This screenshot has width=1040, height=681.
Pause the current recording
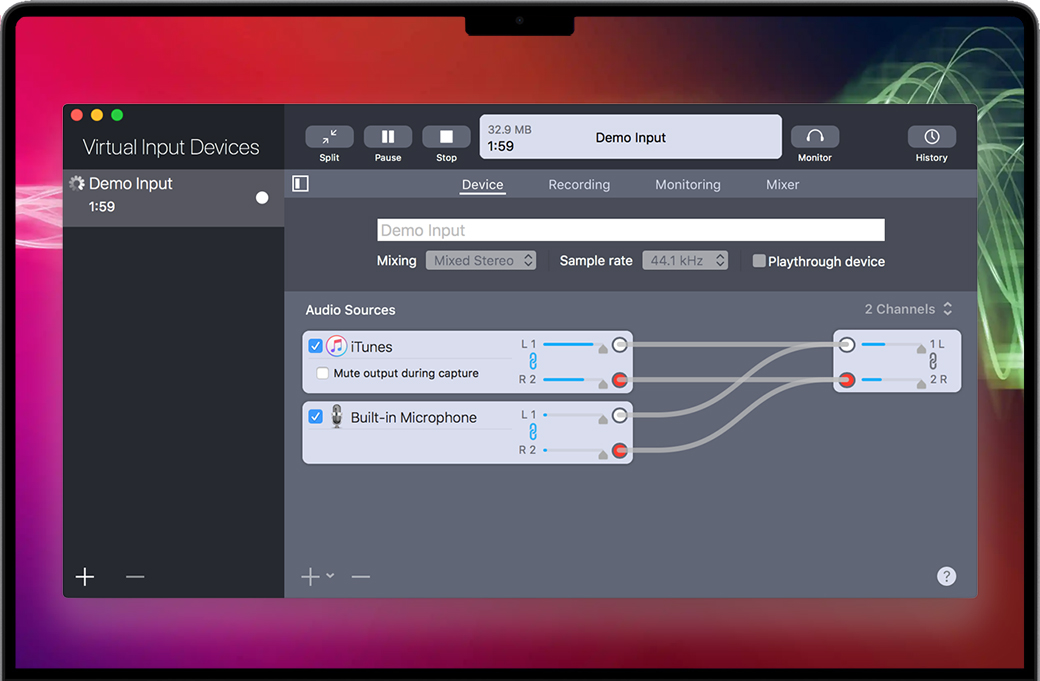(x=388, y=137)
